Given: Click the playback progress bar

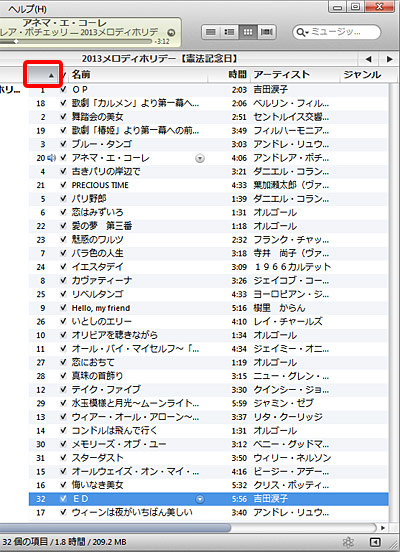Looking at the screenshot, I should tap(76, 42).
